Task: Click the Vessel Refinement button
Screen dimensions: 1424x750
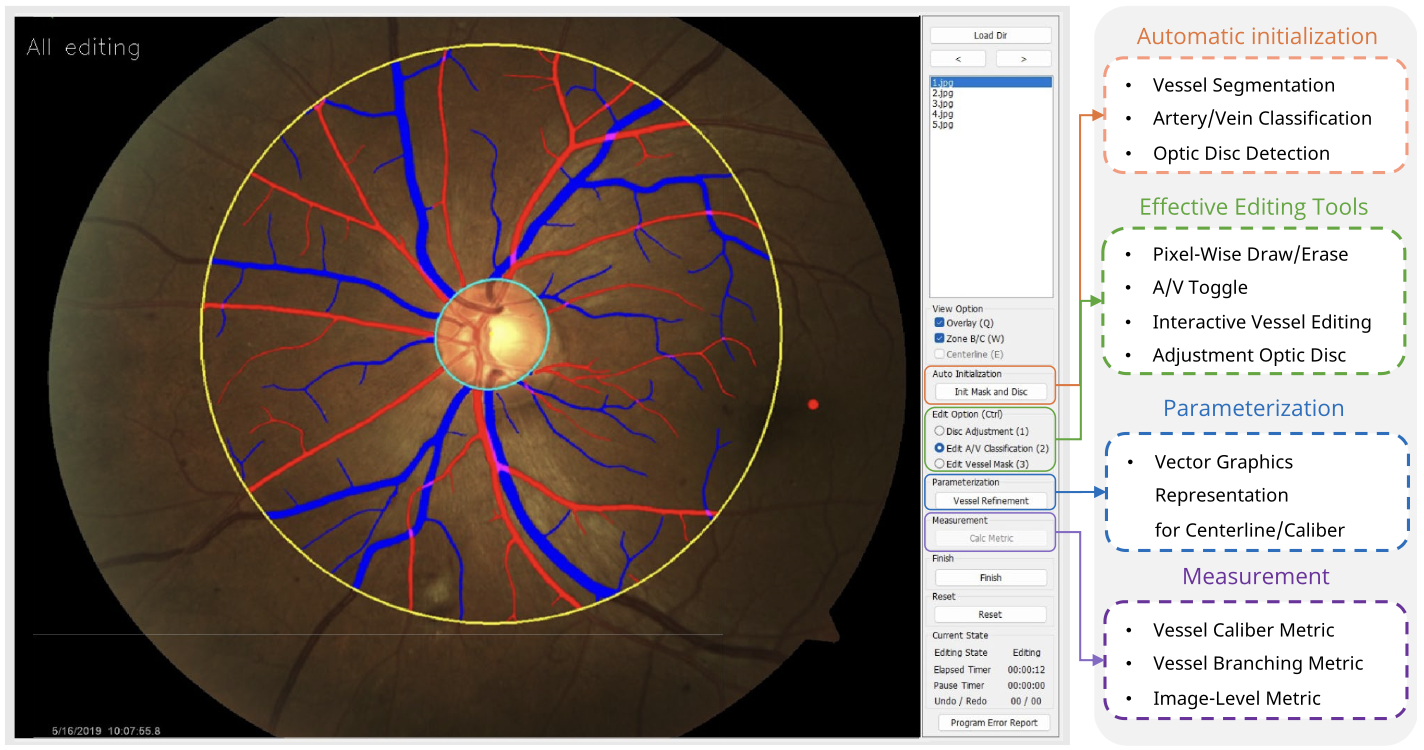Action: tap(990, 500)
